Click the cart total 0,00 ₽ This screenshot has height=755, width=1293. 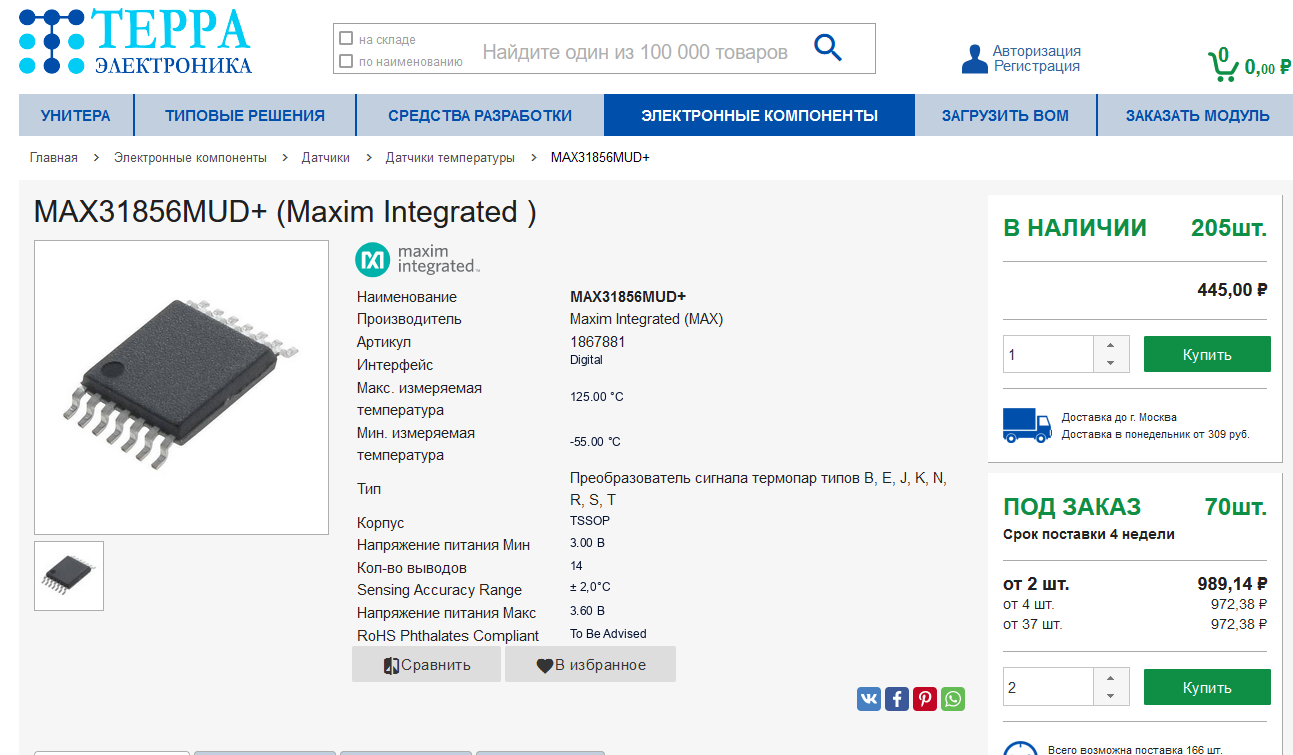(x=1267, y=68)
